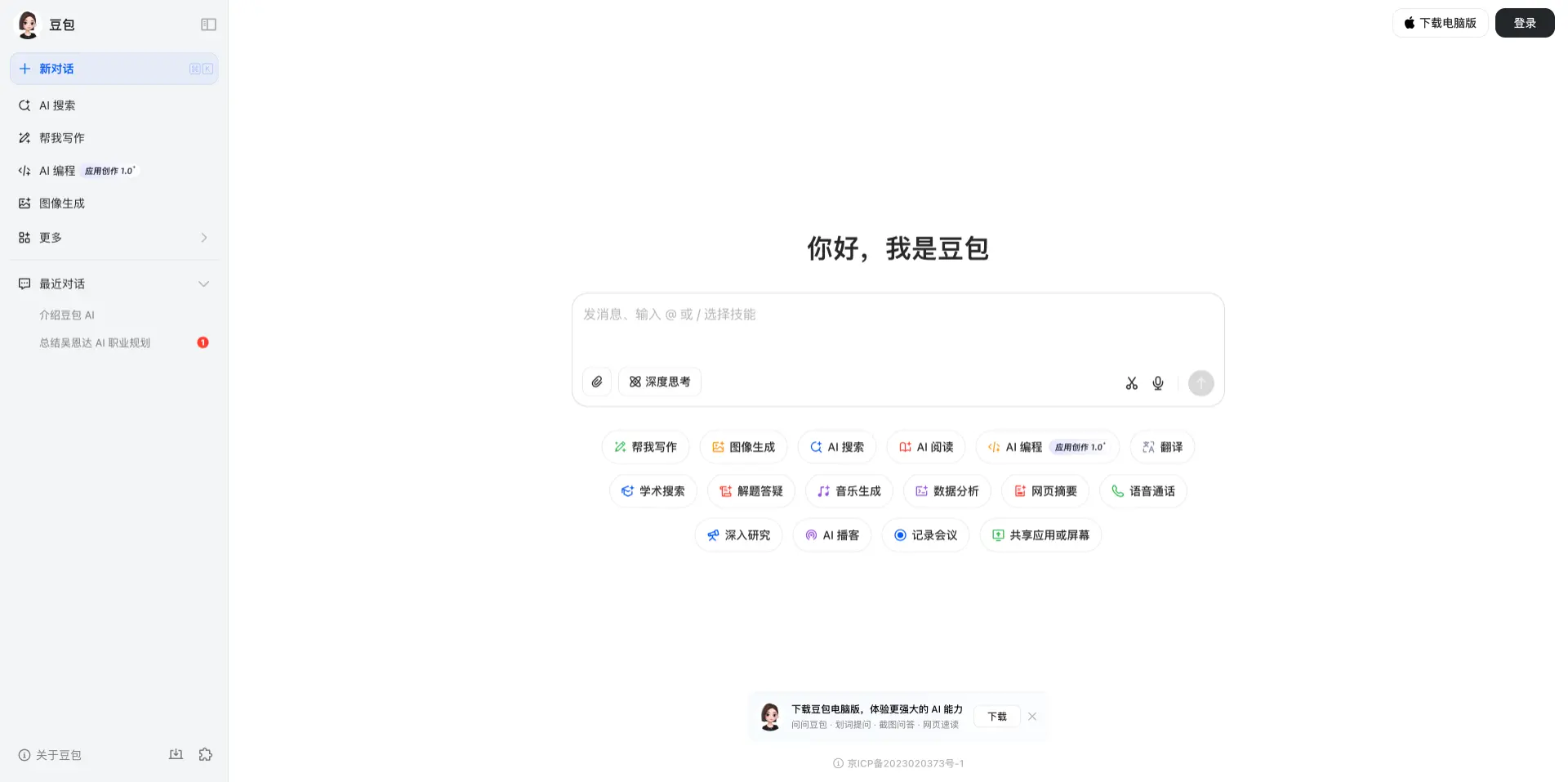Open 帮我写作 in the sidebar

pos(114,138)
